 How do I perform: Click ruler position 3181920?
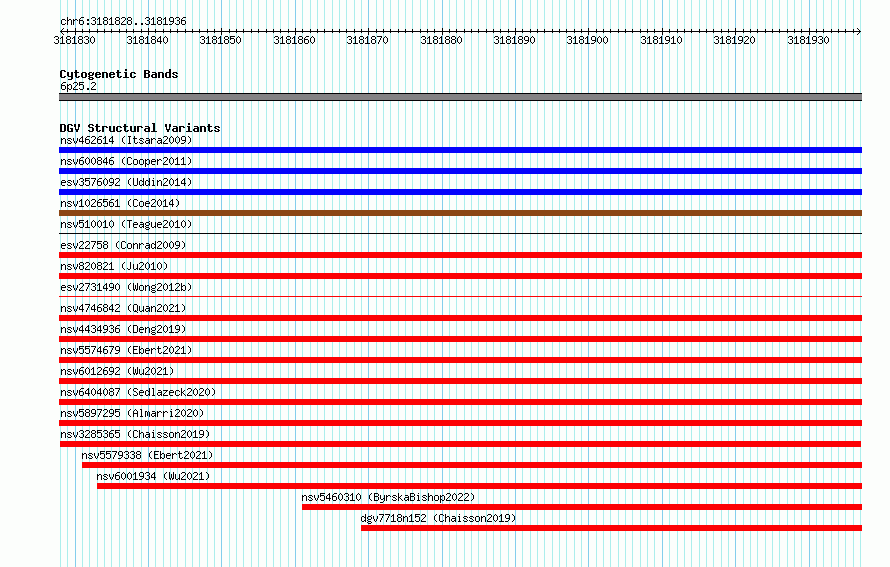pyautogui.click(x=734, y=40)
